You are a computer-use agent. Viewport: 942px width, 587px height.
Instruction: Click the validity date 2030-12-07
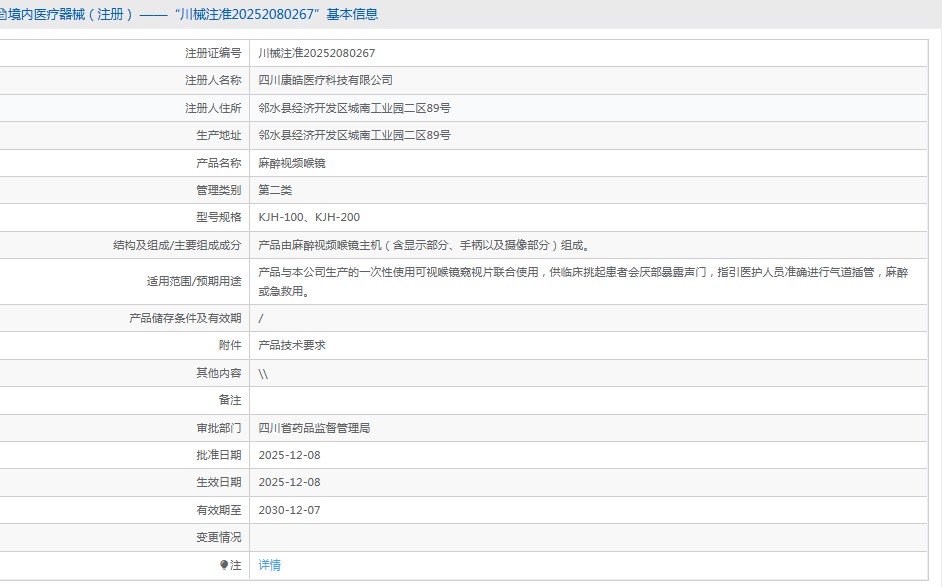[x=289, y=510]
